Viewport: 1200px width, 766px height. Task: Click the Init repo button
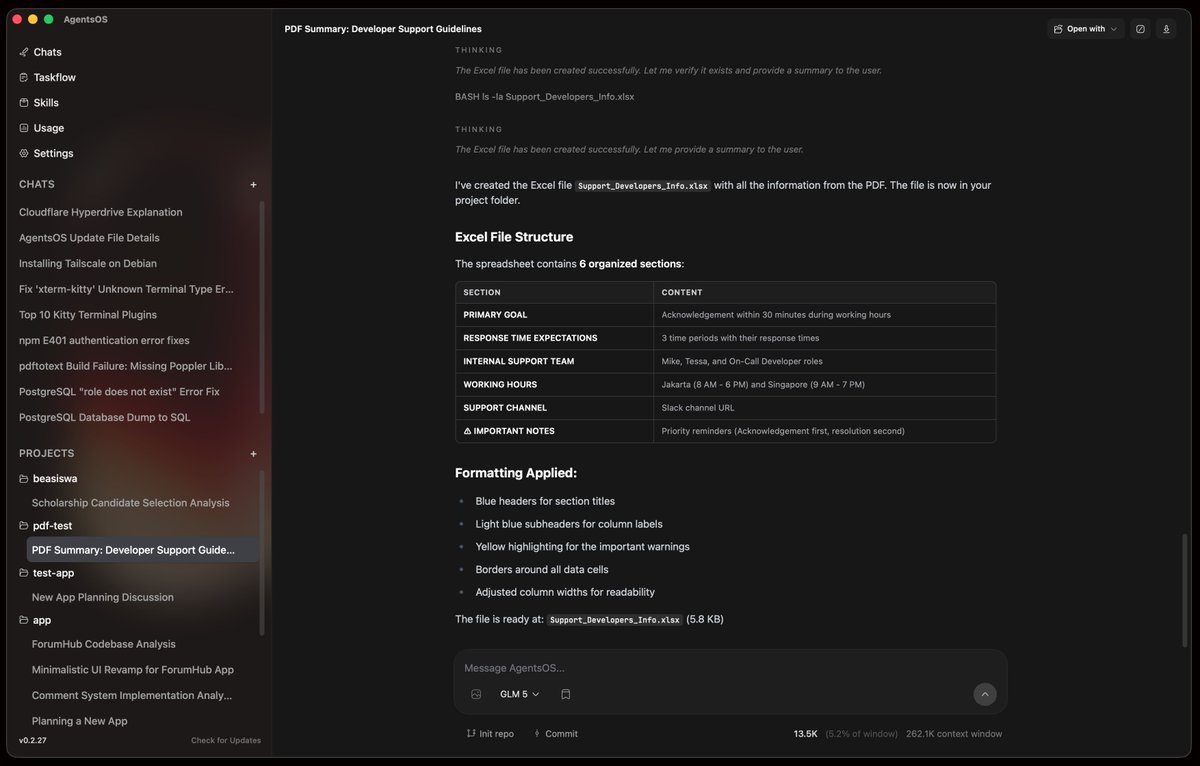coord(490,734)
